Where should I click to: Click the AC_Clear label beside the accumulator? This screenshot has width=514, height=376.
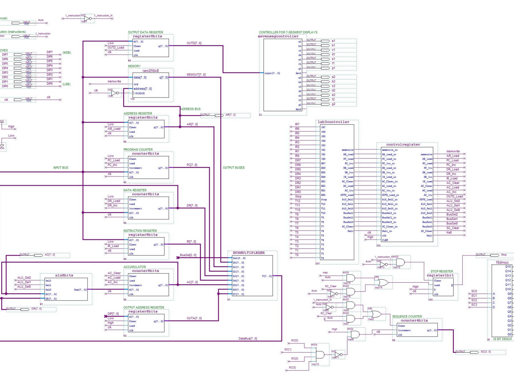tap(114, 273)
